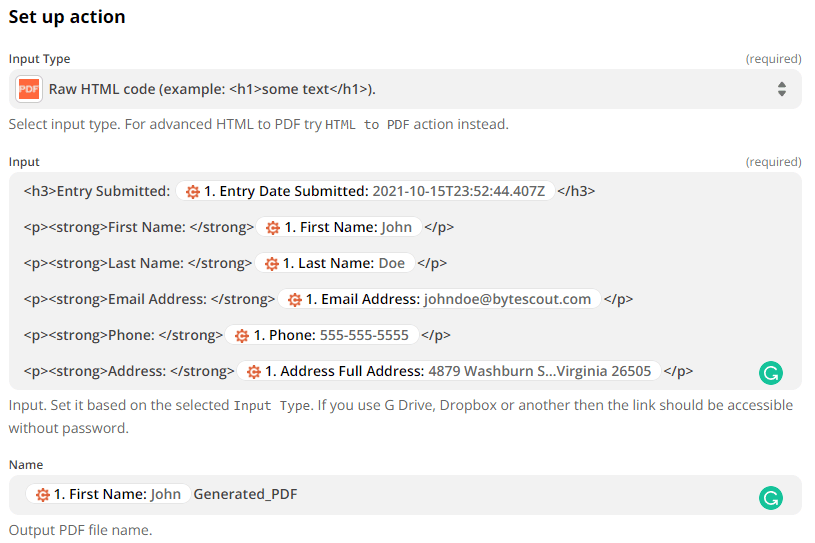Click the First Name strong tag text line
The image size is (815, 543).
click(136, 227)
